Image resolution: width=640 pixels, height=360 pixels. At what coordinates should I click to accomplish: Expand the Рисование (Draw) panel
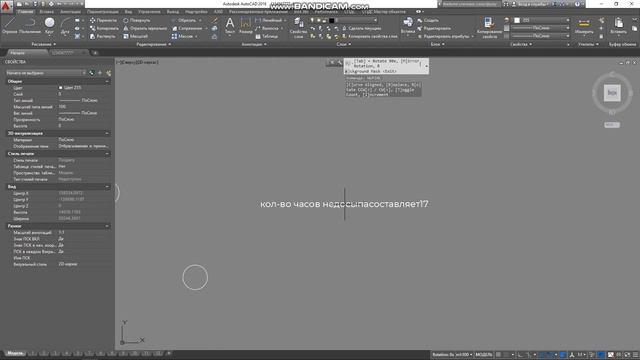coord(44,44)
